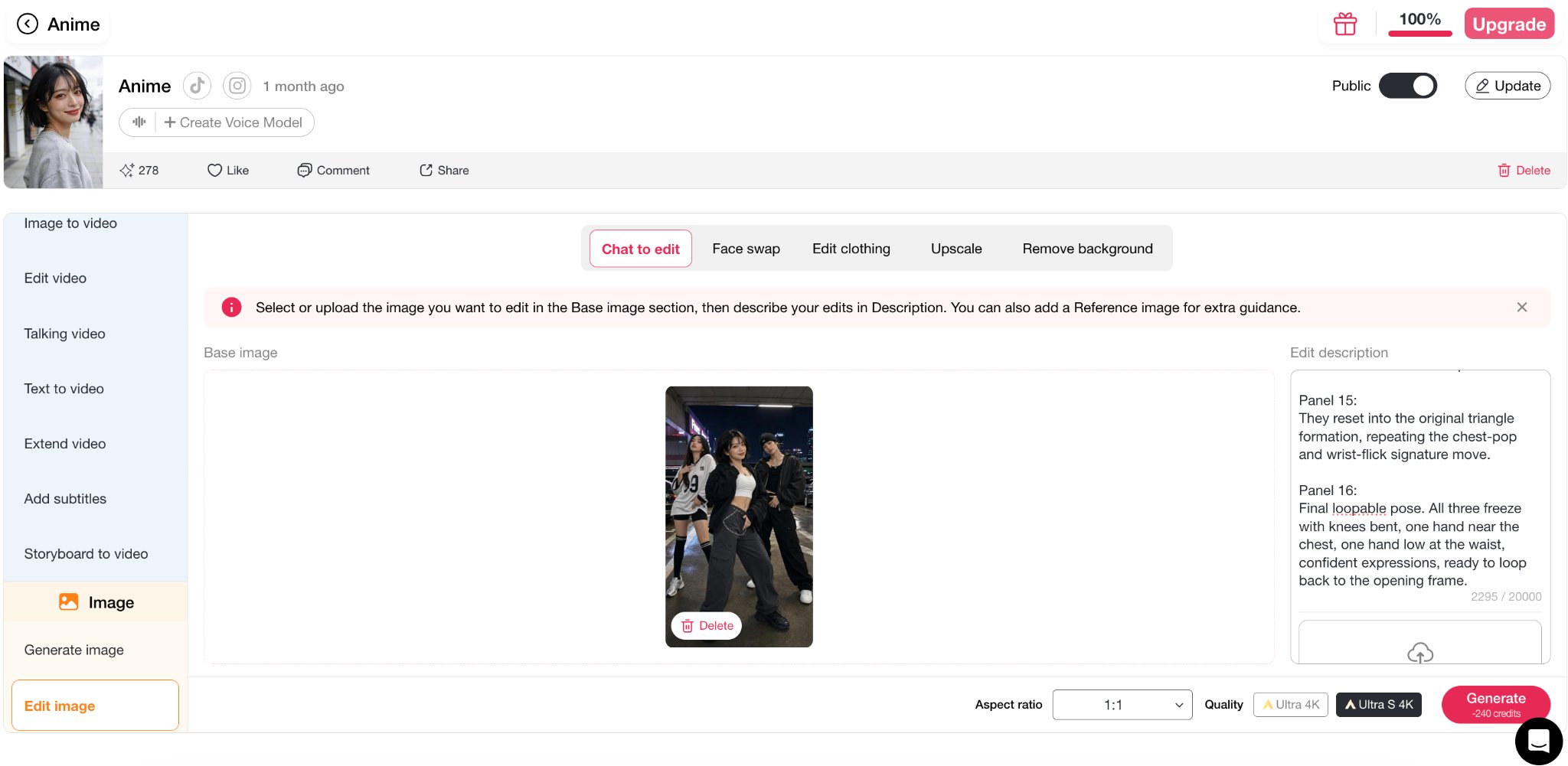Open Talking video in sidebar

tap(64, 334)
